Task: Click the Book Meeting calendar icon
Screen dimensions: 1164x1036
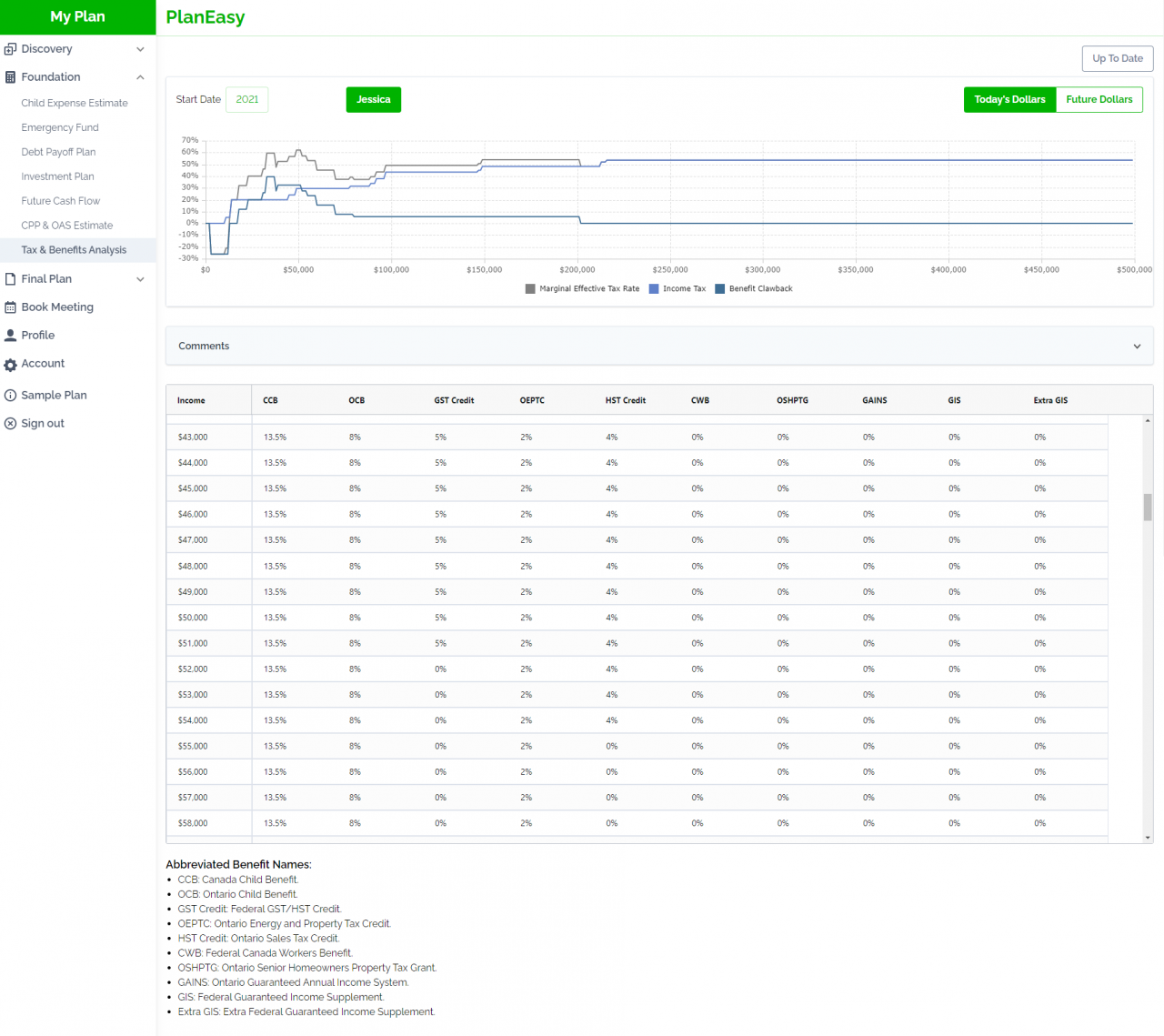Action: point(11,307)
